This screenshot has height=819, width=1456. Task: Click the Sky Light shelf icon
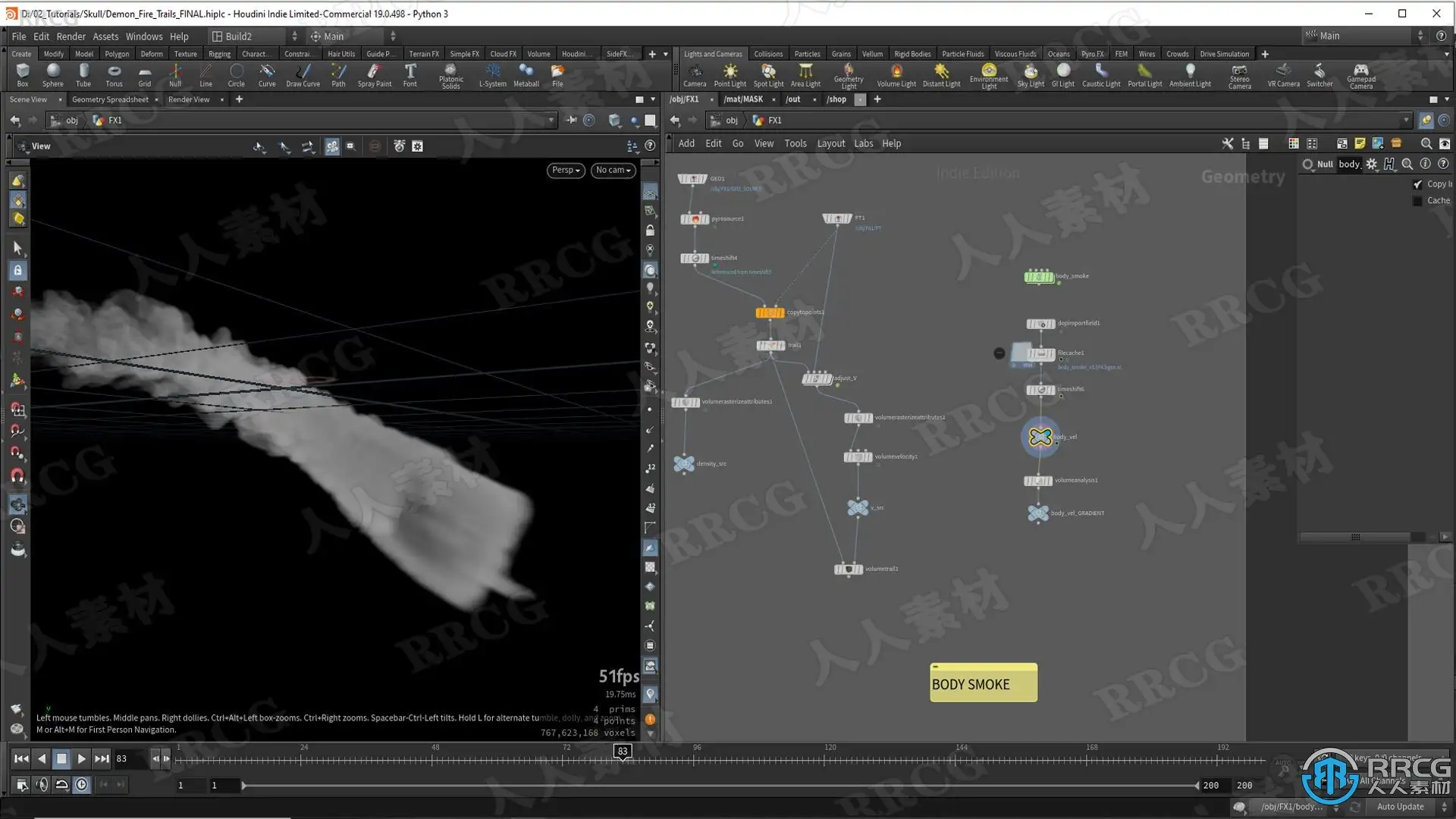coord(1031,74)
